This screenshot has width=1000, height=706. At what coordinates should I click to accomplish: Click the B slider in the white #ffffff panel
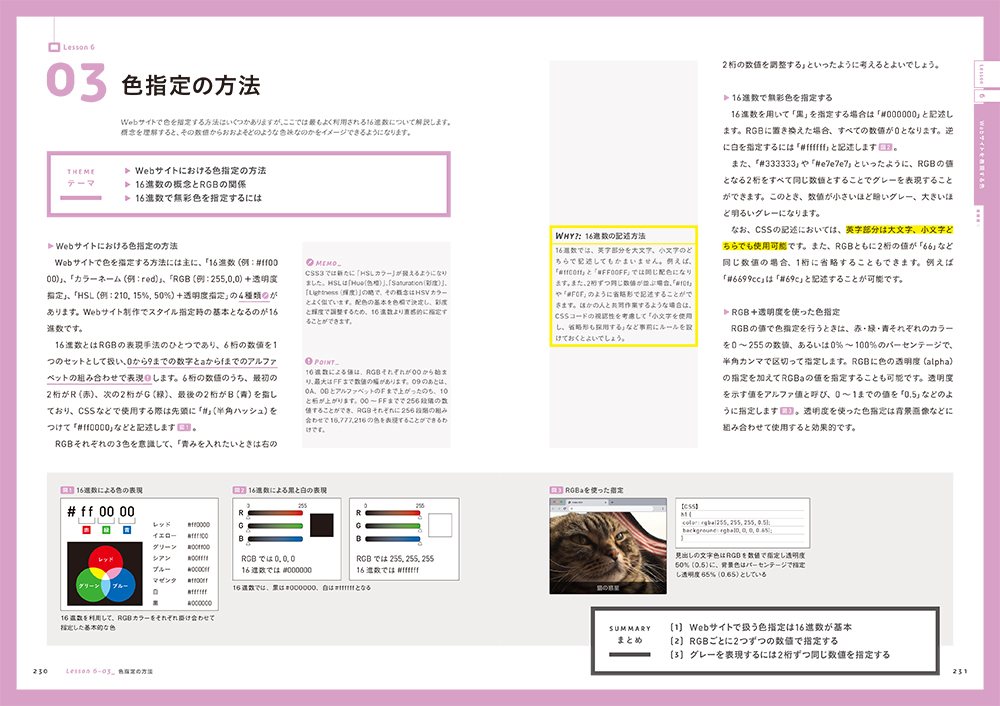point(393,539)
